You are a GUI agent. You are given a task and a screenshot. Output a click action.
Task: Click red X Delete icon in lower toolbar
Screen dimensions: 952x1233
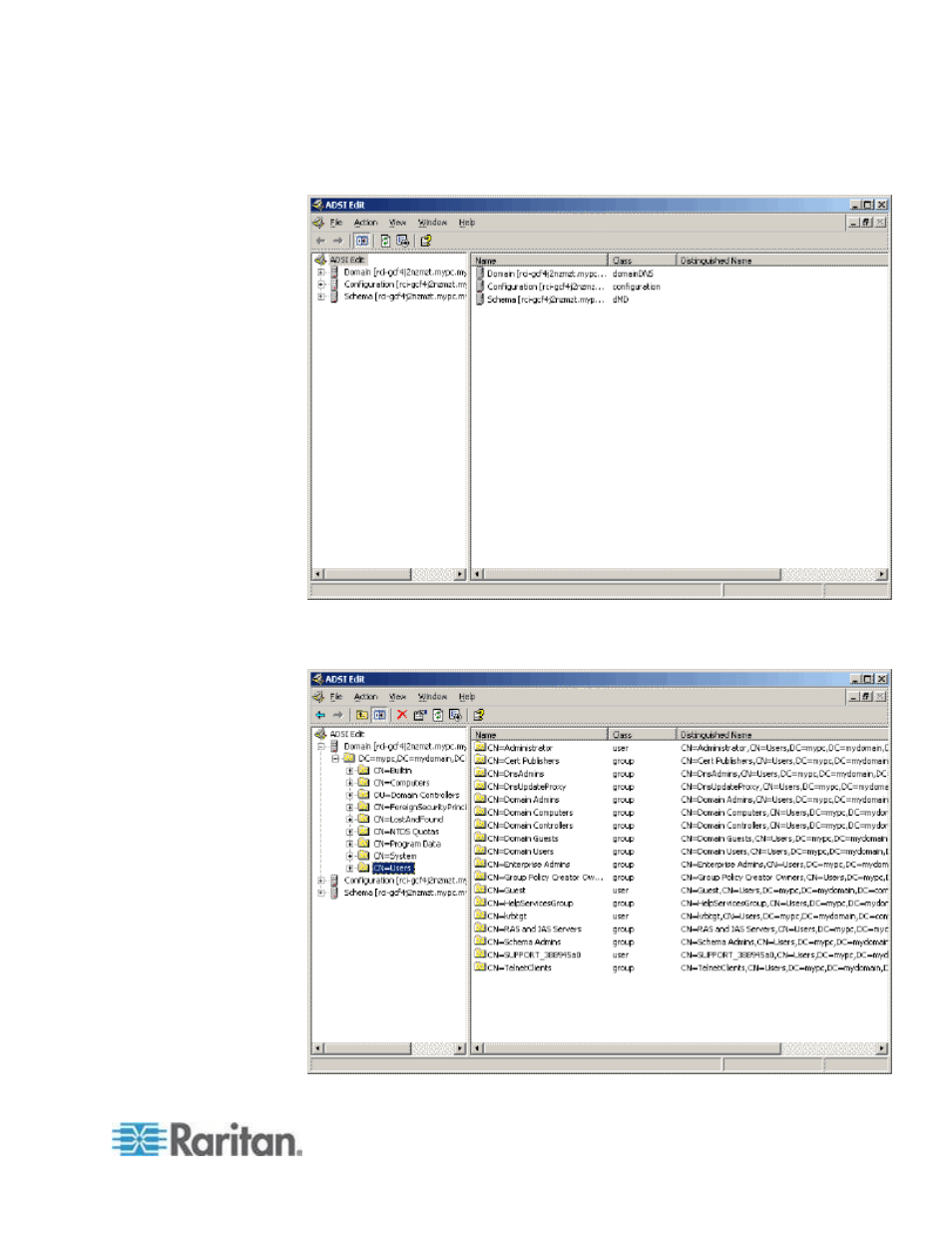click(402, 715)
